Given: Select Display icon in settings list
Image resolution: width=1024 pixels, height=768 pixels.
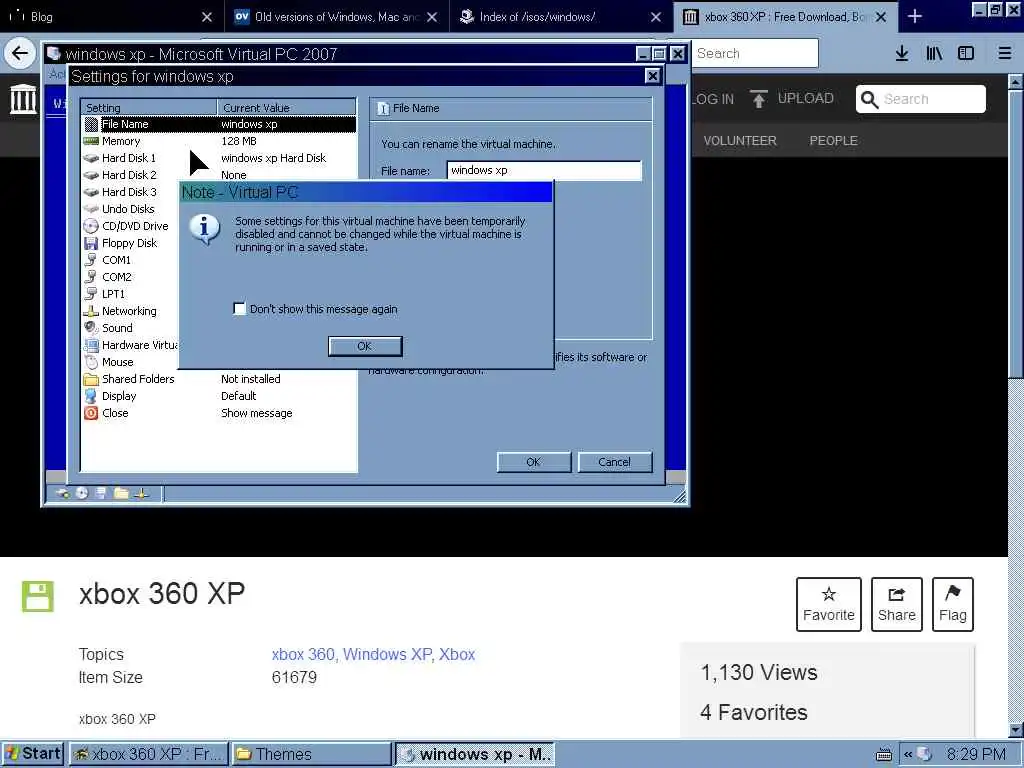Looking at the screenshot, I should point(91,396).
